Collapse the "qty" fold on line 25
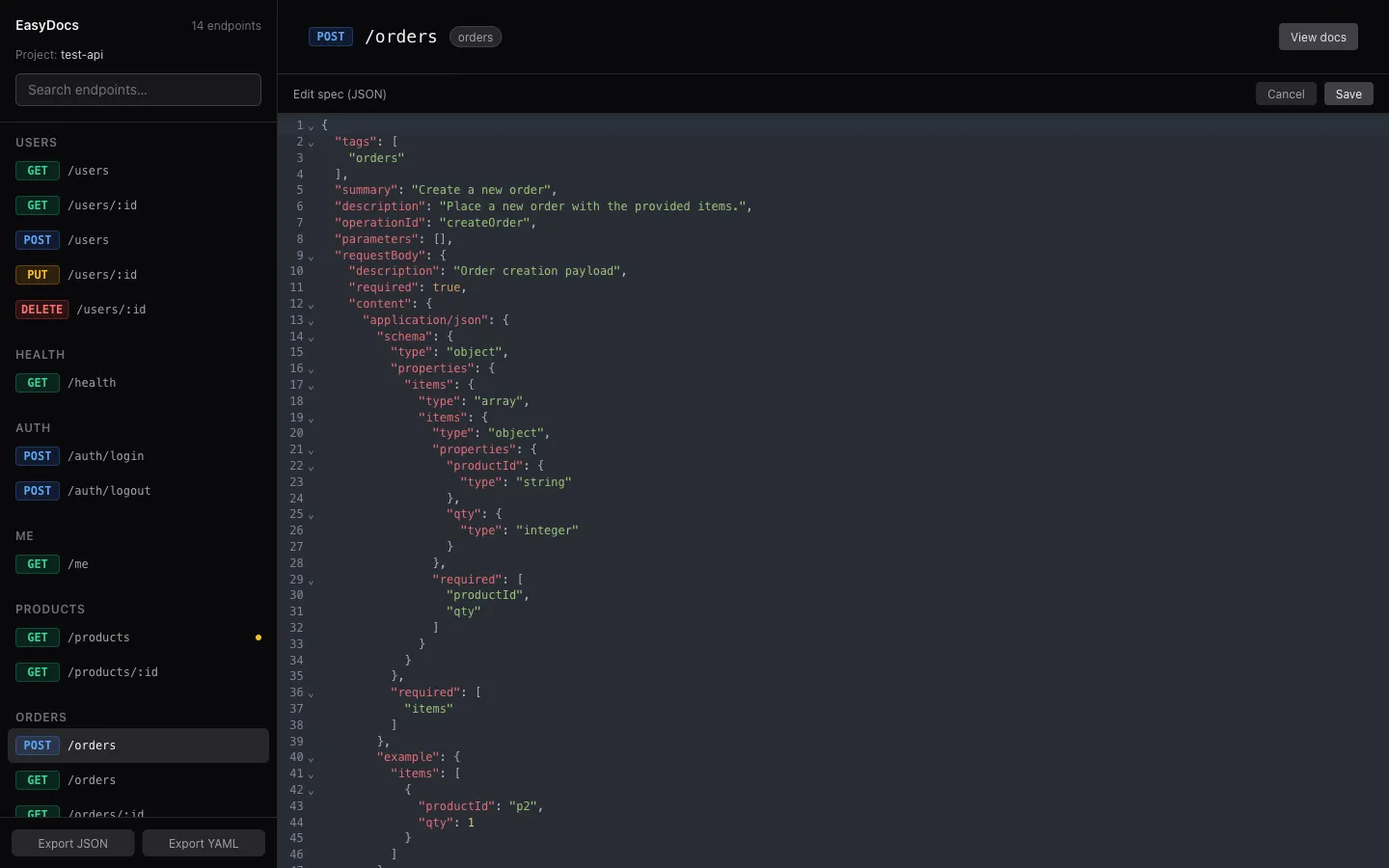The width and height of the screenshot is (1389, 868). pos(311,515)
